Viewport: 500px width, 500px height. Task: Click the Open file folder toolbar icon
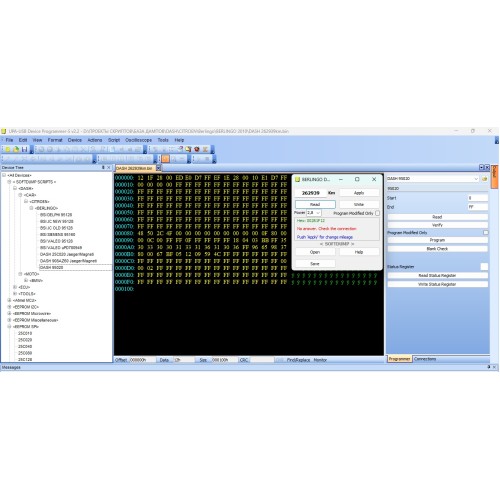point(16,149)
